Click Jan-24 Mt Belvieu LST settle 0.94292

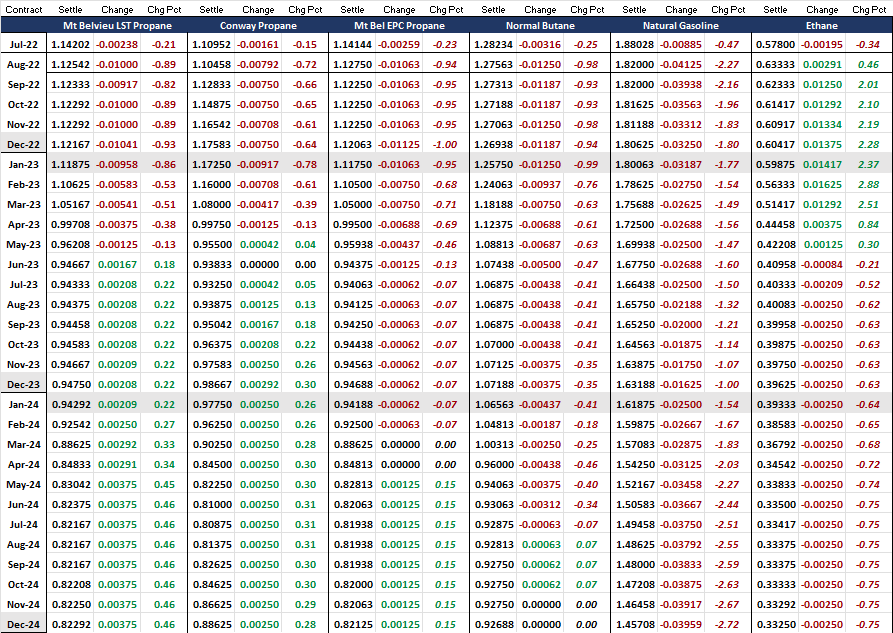(71, 405)
